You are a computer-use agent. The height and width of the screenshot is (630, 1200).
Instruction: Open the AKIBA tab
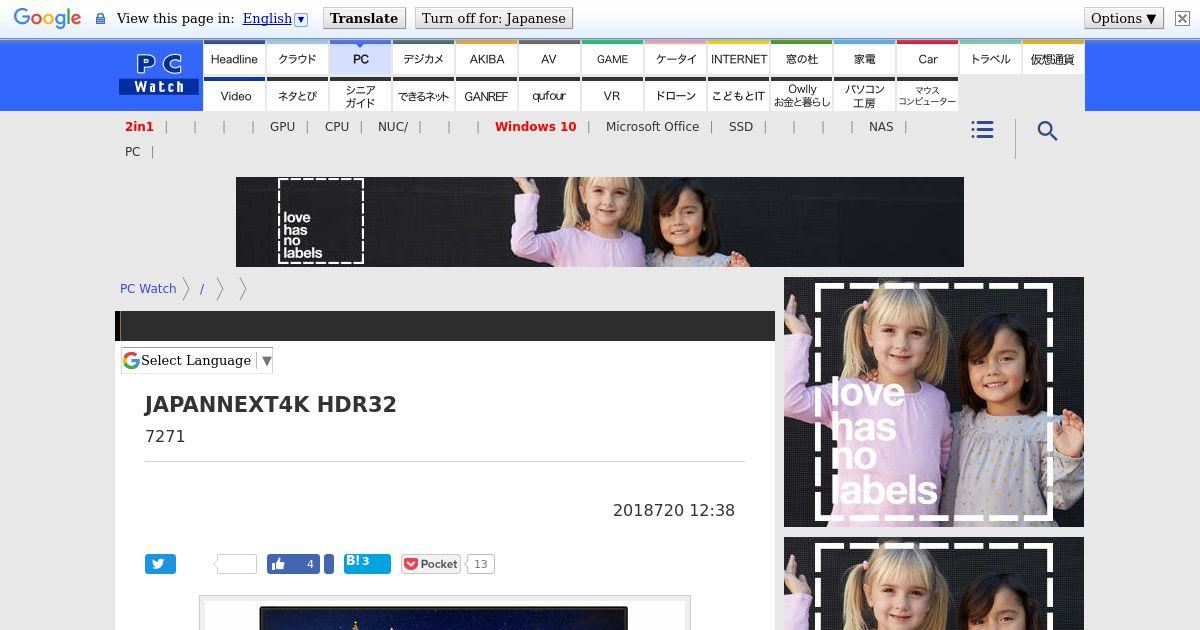coord(486,58)
